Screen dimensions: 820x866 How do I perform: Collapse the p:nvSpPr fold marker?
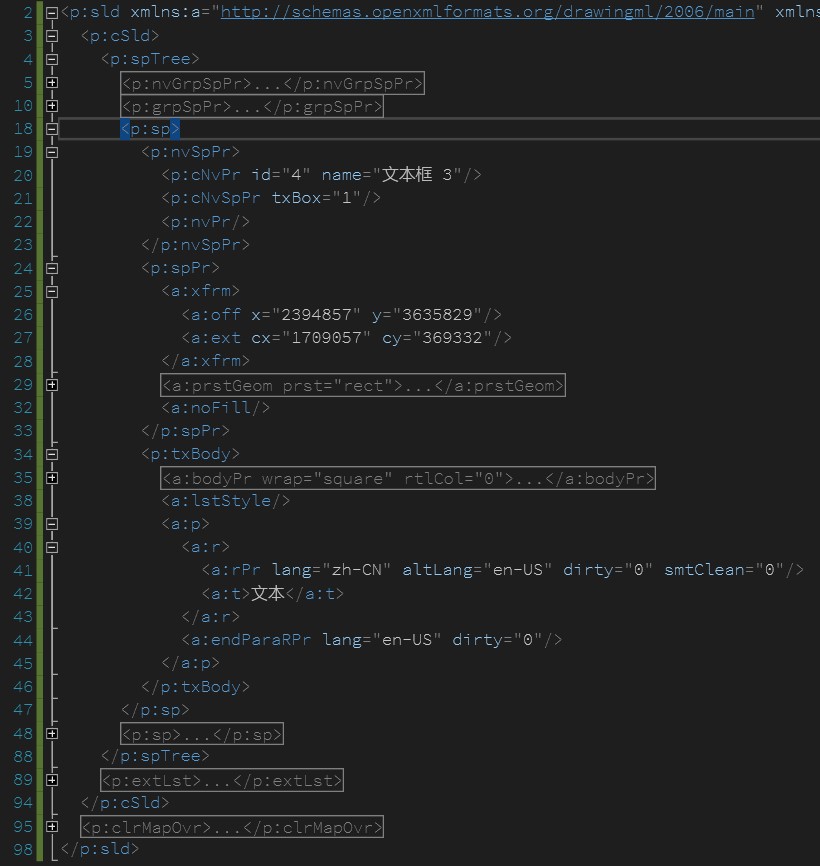click(51, 151)
